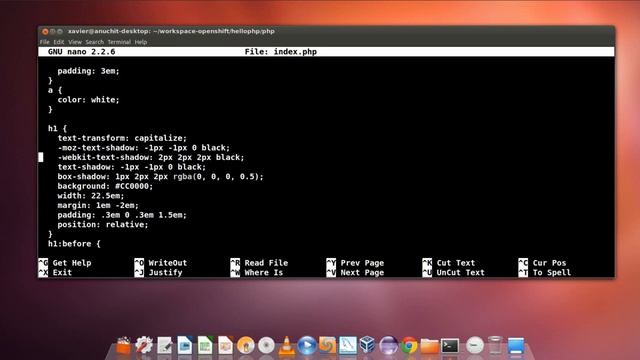The height and width of the screenshot is (360, 640).
Task: Launch VirtualBox cube icon in dock
Action: coord(368,345)
